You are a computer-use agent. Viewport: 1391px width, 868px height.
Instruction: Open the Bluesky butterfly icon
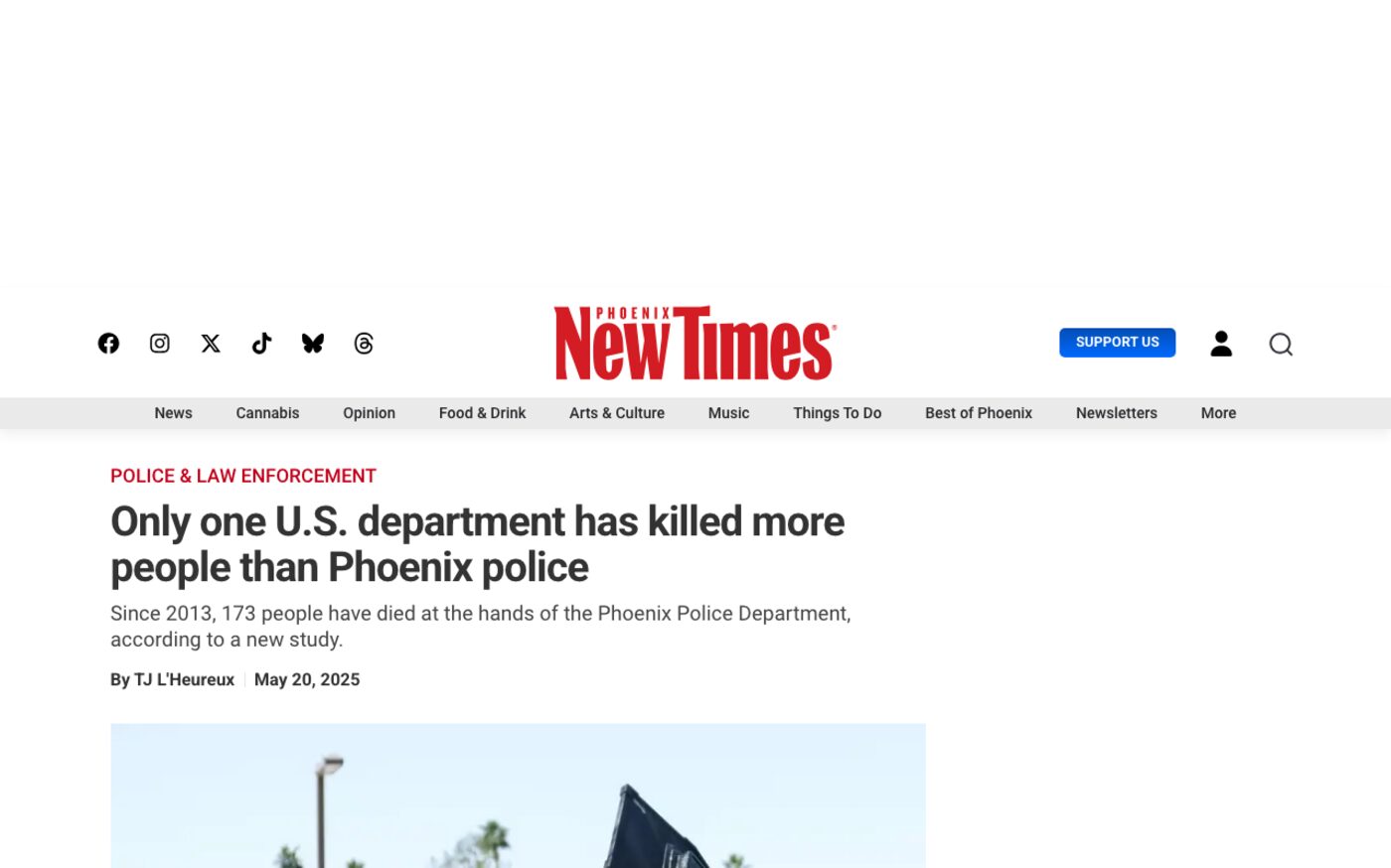313,343
